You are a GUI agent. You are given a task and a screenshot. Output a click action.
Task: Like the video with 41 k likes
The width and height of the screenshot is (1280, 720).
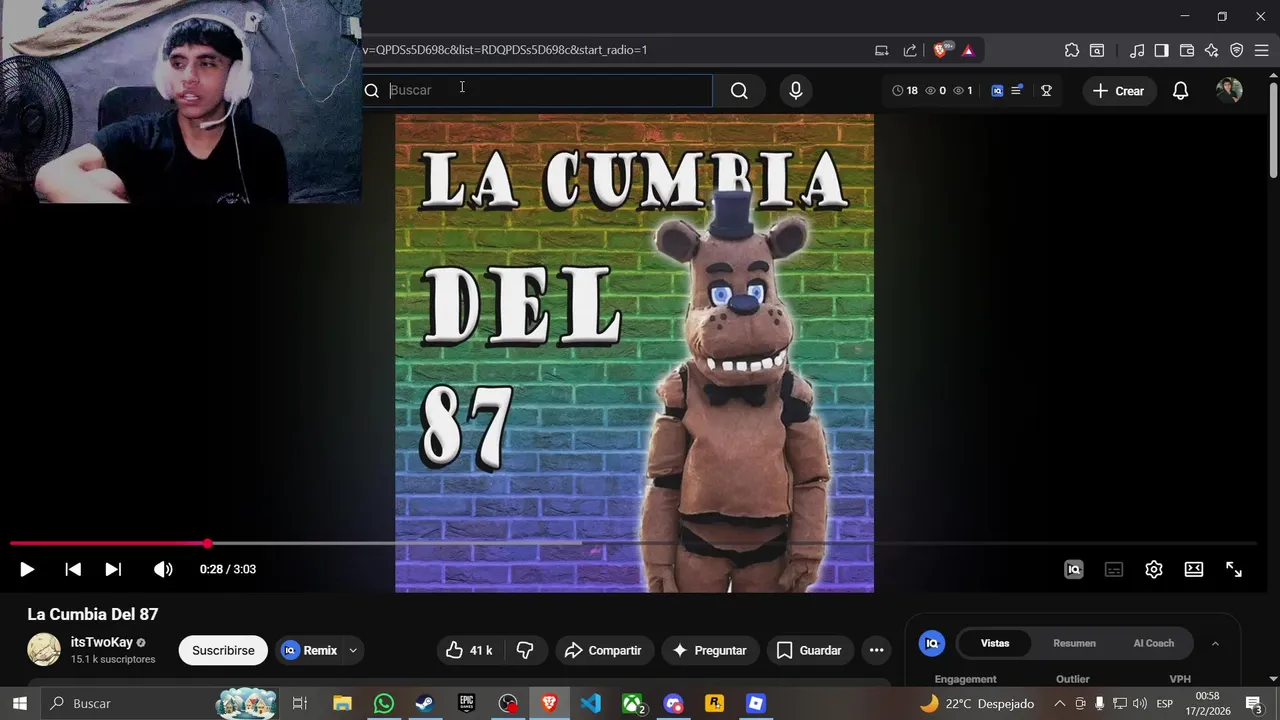pyautogui.click(x=470, y=650)
